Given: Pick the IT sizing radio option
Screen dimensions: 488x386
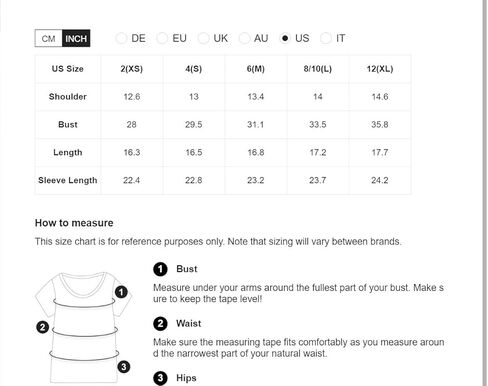Looking at the screenshot, I should 326,38.
